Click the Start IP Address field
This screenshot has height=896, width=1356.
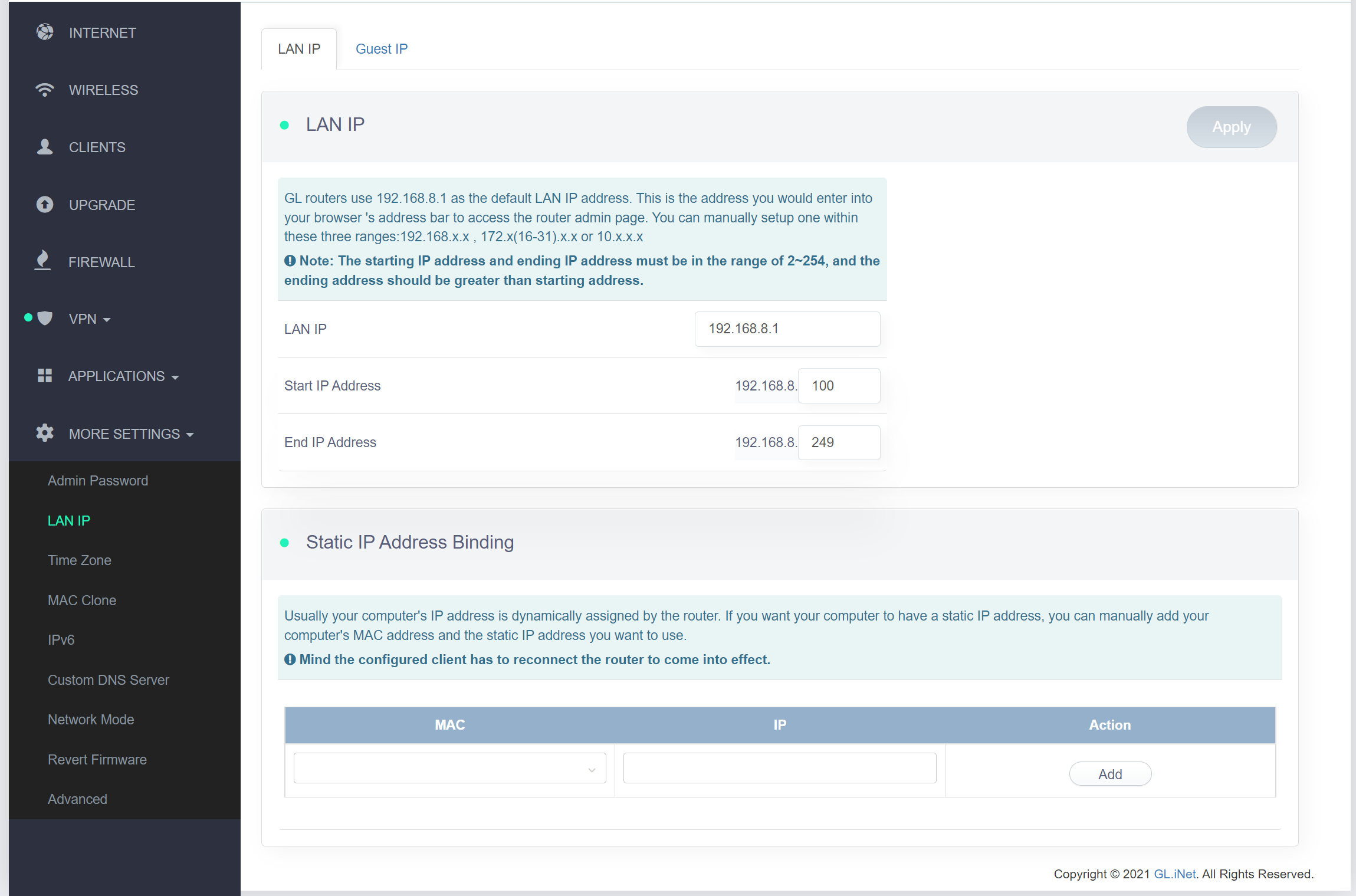[839, 386]
